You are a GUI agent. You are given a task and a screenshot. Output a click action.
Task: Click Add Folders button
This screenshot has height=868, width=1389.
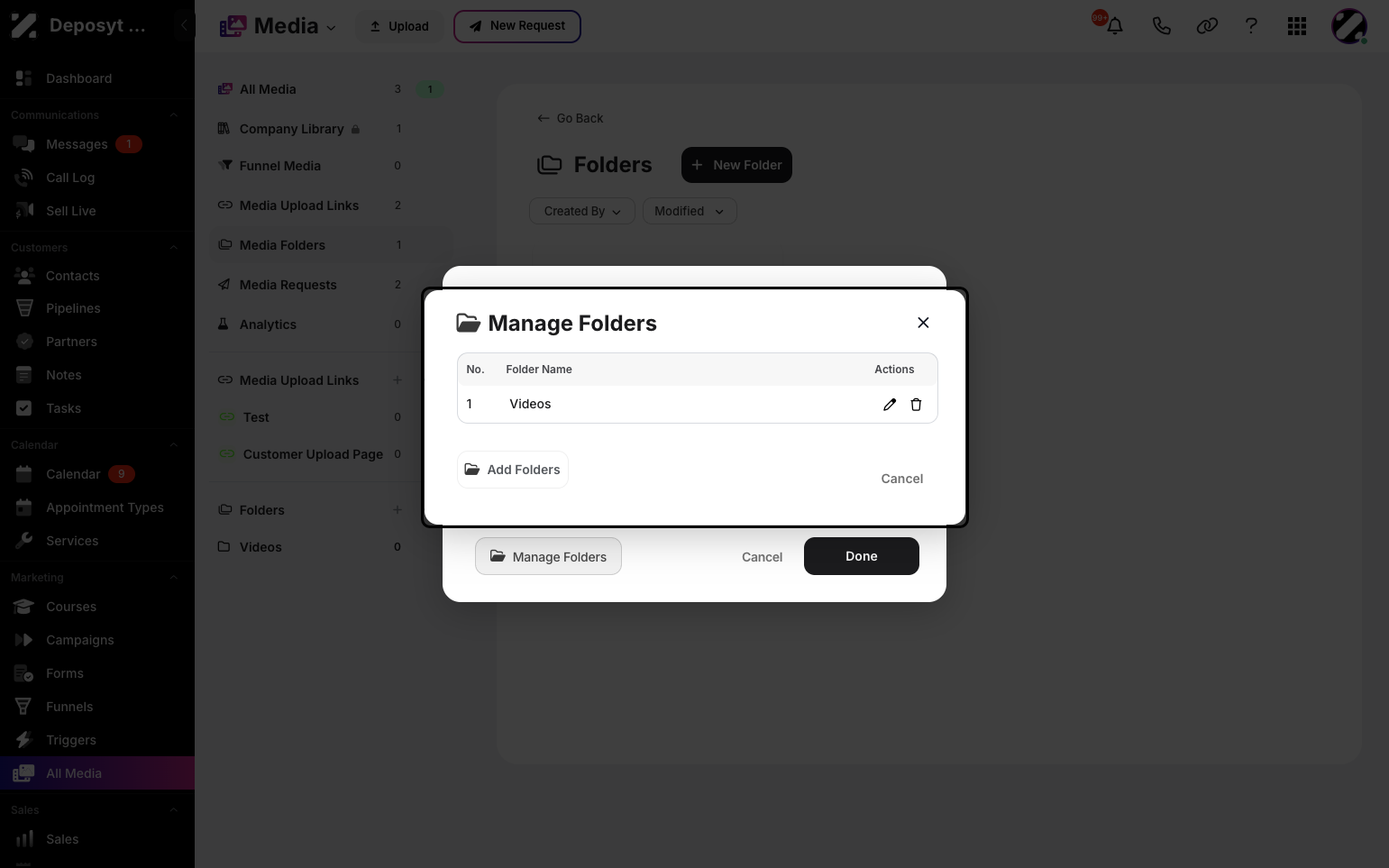tap(513, 470)
